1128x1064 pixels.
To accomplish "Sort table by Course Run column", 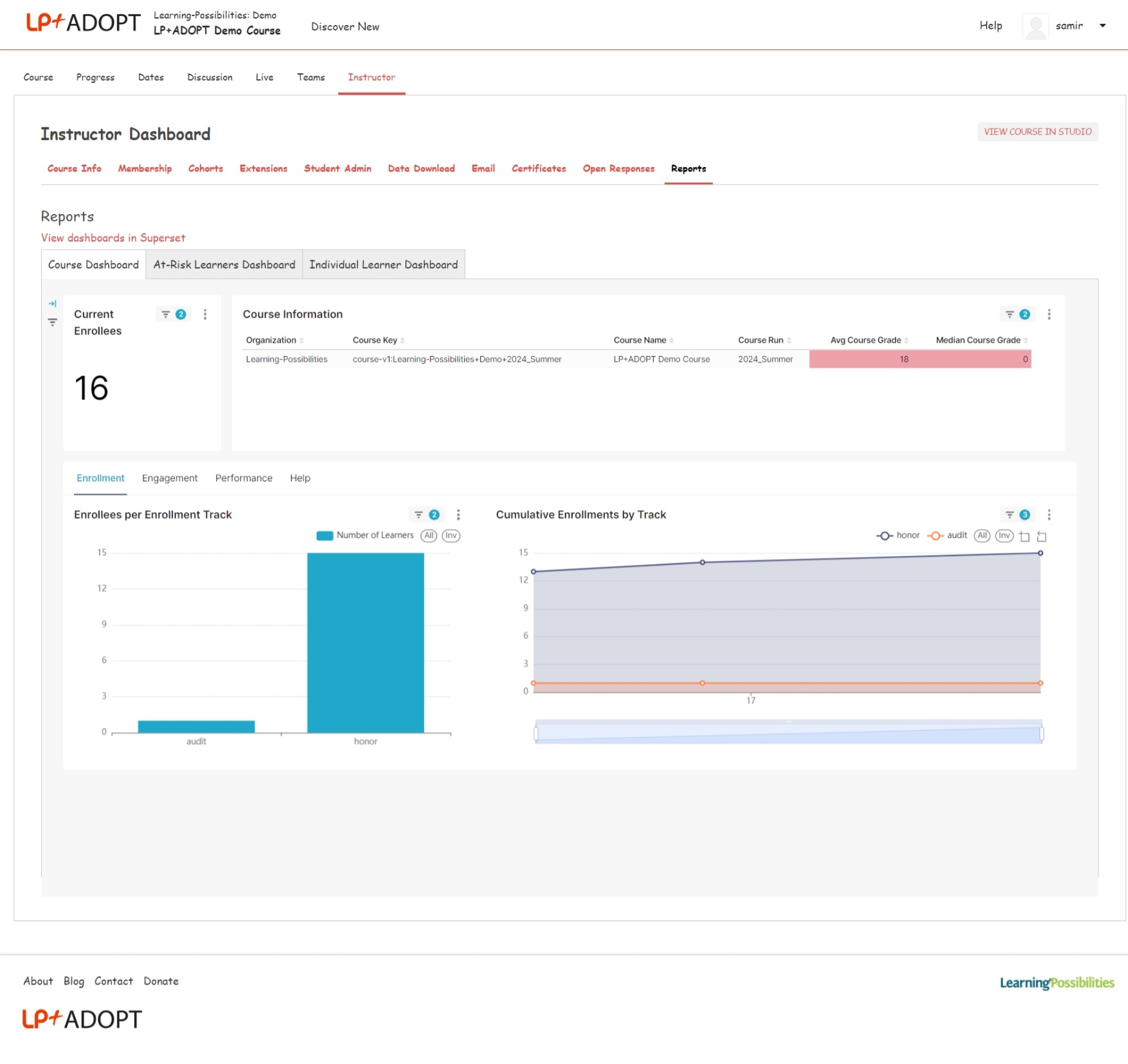I will click(x=764, y=340).
